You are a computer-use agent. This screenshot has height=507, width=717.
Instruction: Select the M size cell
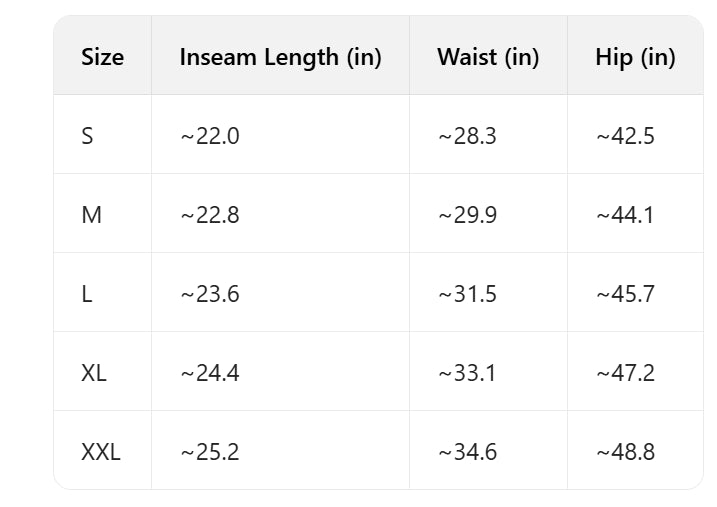pyautogui.click(x=91, y=215)
